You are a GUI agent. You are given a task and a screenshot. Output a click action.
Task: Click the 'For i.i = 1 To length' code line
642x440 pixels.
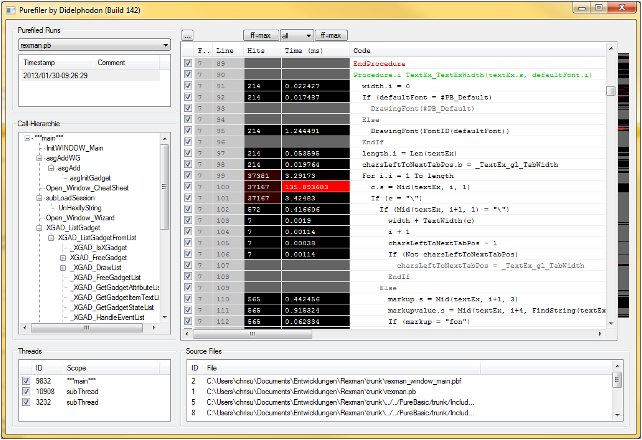coord(407,176)
